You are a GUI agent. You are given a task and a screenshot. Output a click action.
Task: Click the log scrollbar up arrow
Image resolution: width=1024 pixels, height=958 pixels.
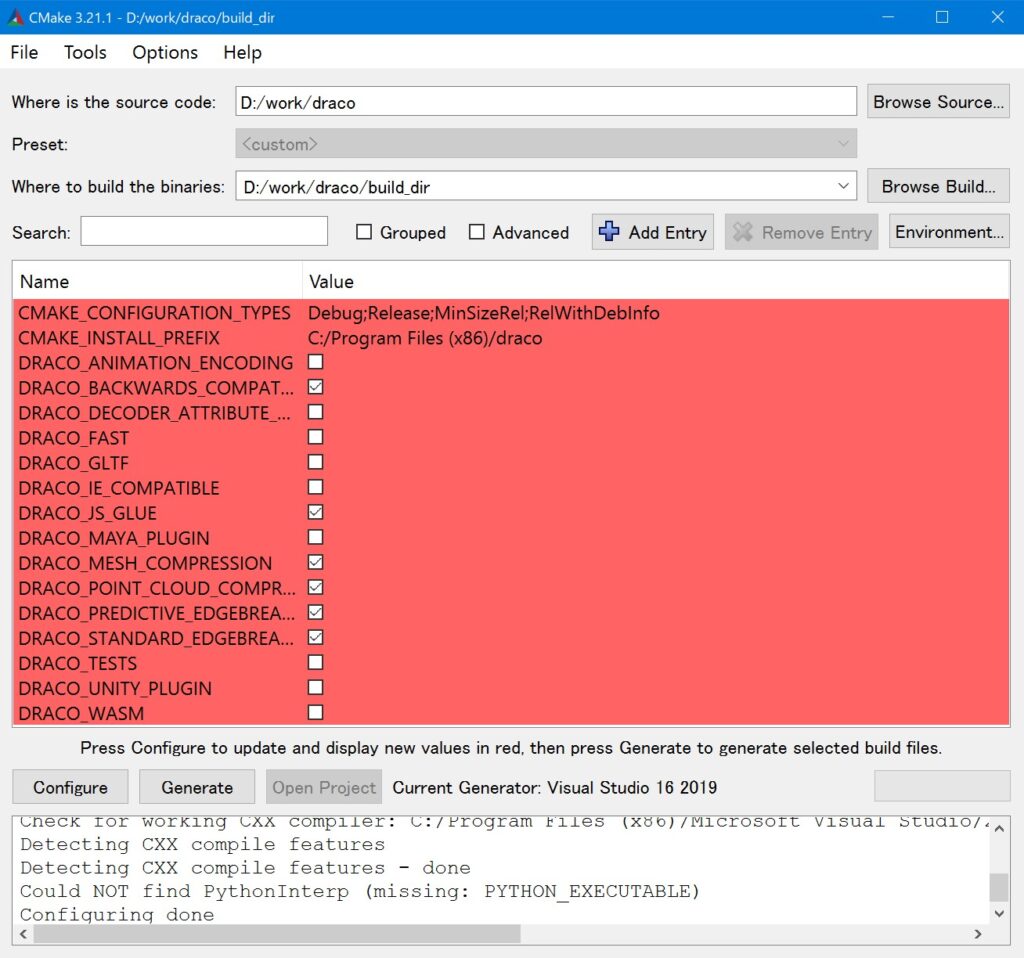tap(999, 828)
